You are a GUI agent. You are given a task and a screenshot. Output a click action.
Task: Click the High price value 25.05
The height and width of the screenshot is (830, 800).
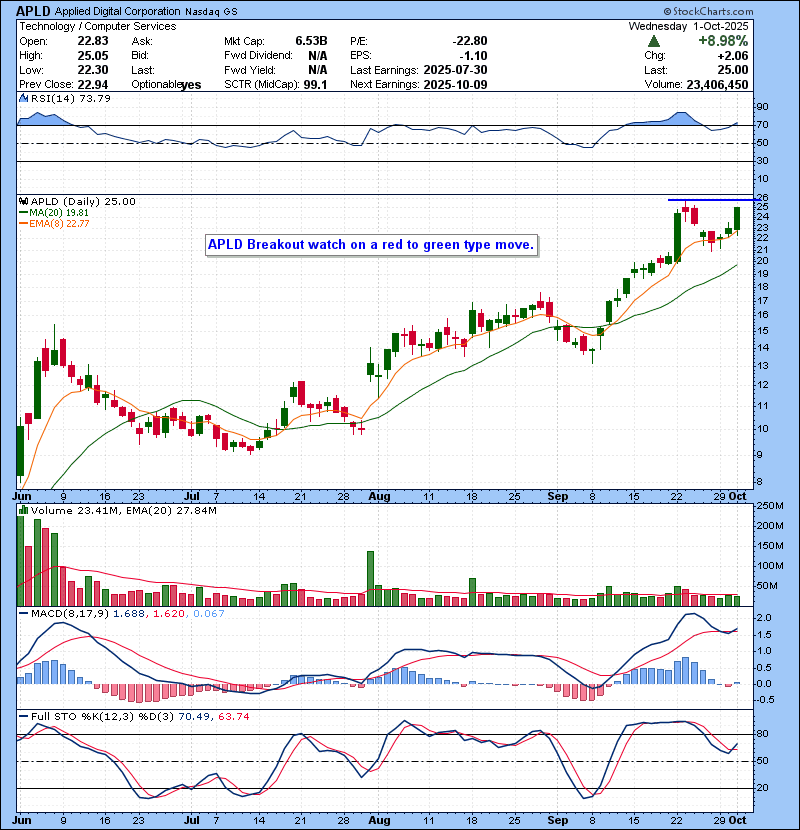coord(93,56)
